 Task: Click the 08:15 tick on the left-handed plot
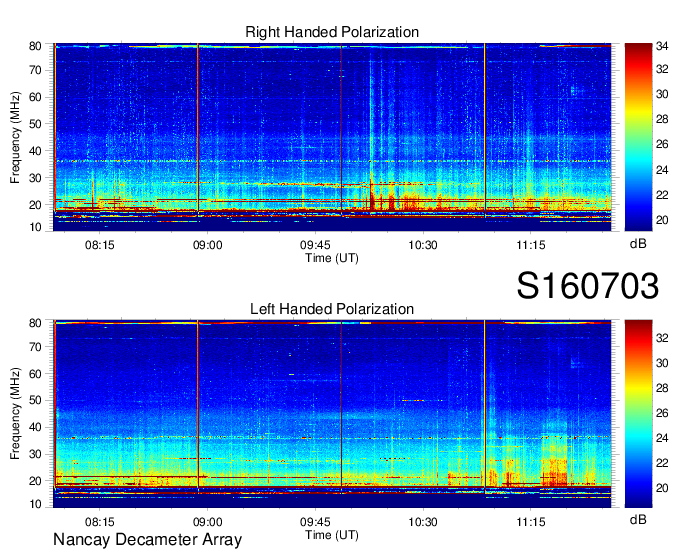pos(100,522)
